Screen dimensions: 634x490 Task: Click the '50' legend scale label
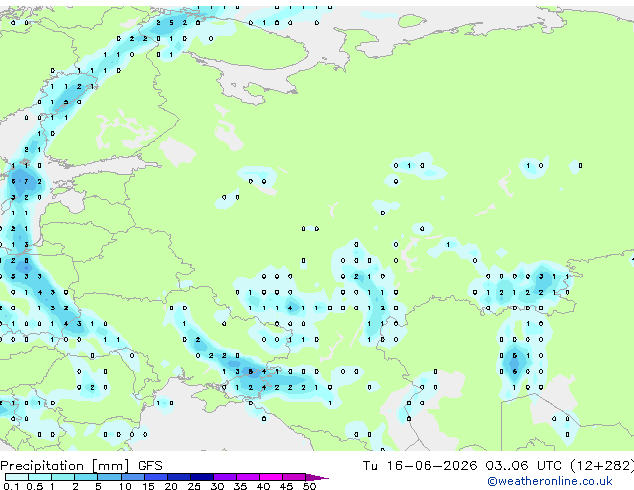point(309,486)
